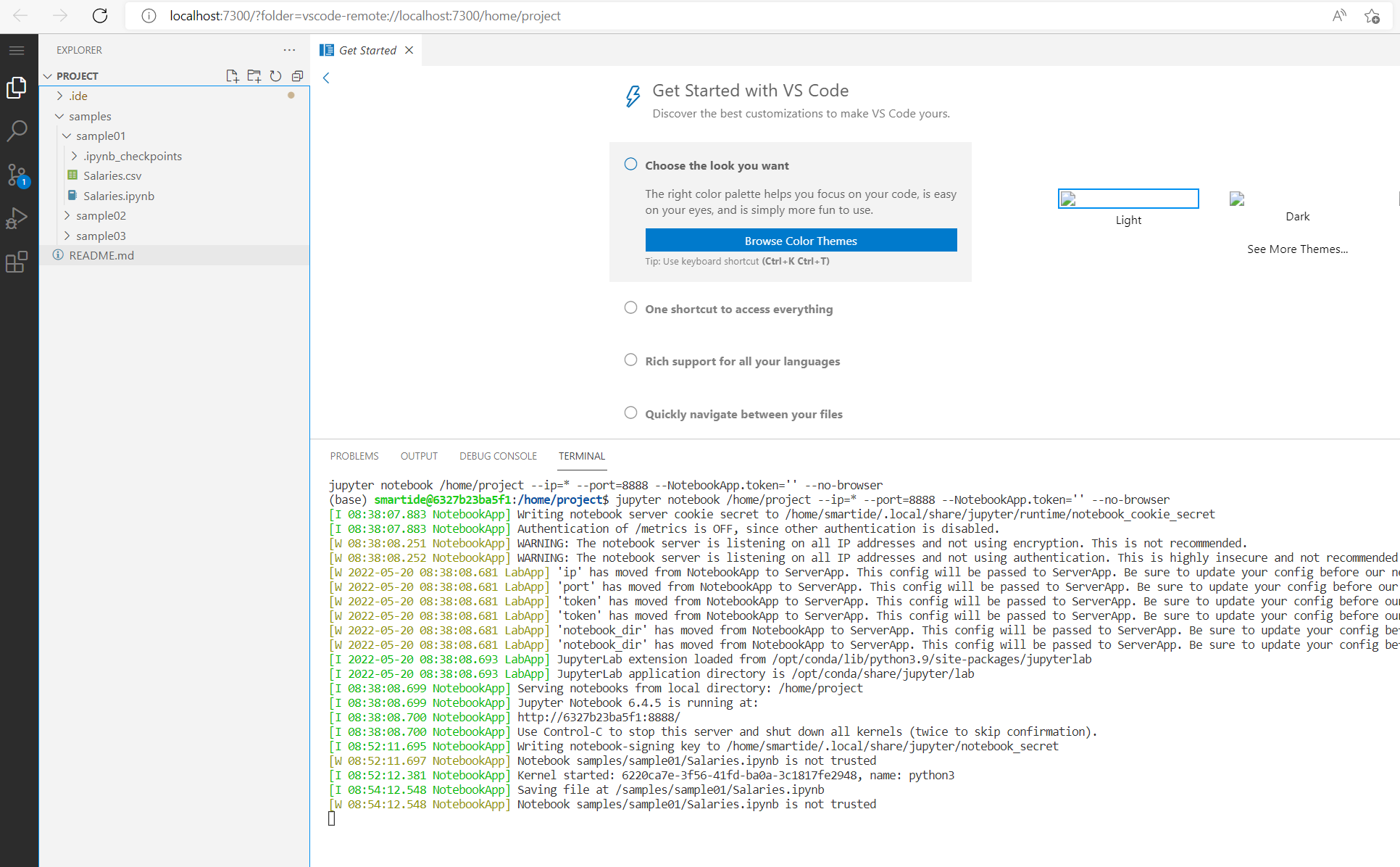This screenshot has height=867, width=1400.
Task: Expand the .ide folder
Action: click(x=78, y=96)
